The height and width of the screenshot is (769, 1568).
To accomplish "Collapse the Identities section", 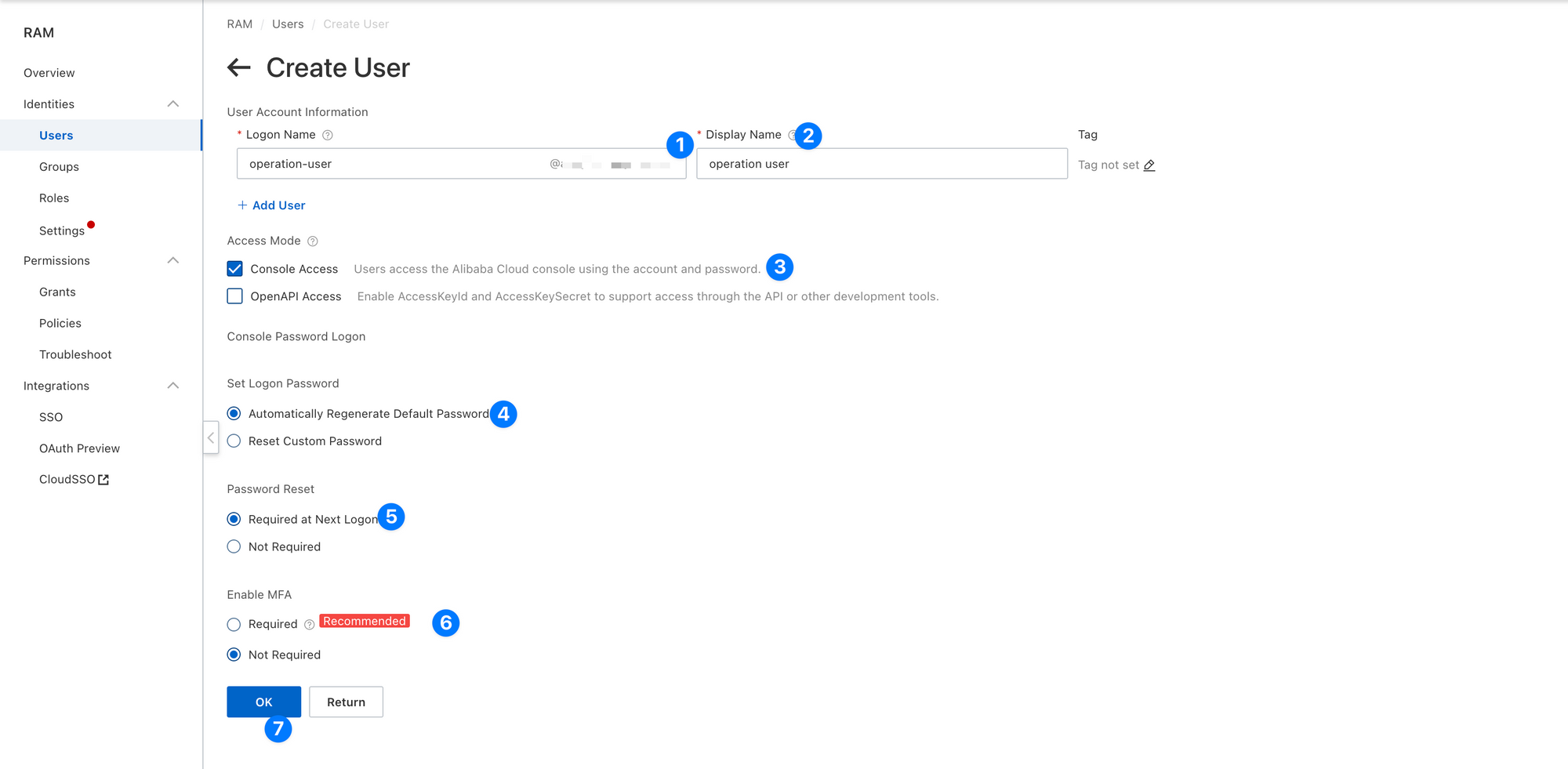I will point(173,104).
